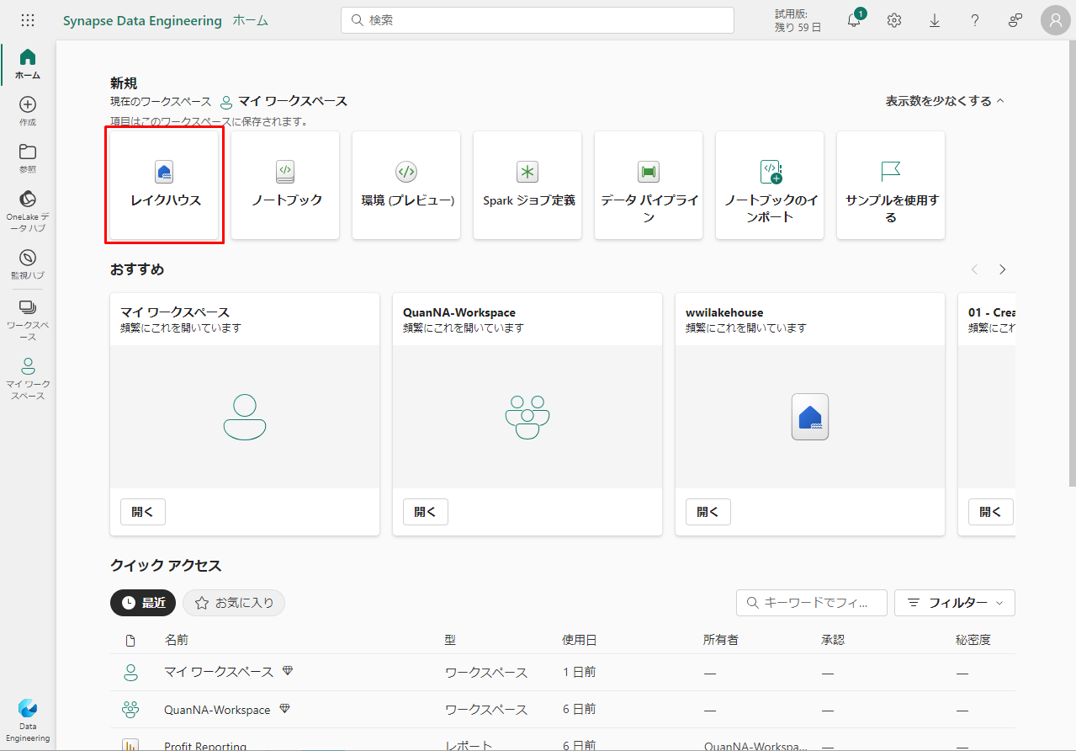Click the download icon in header
Viewport: 1076px width, 751px height.
pyautogui.click(x=935, y=21)
